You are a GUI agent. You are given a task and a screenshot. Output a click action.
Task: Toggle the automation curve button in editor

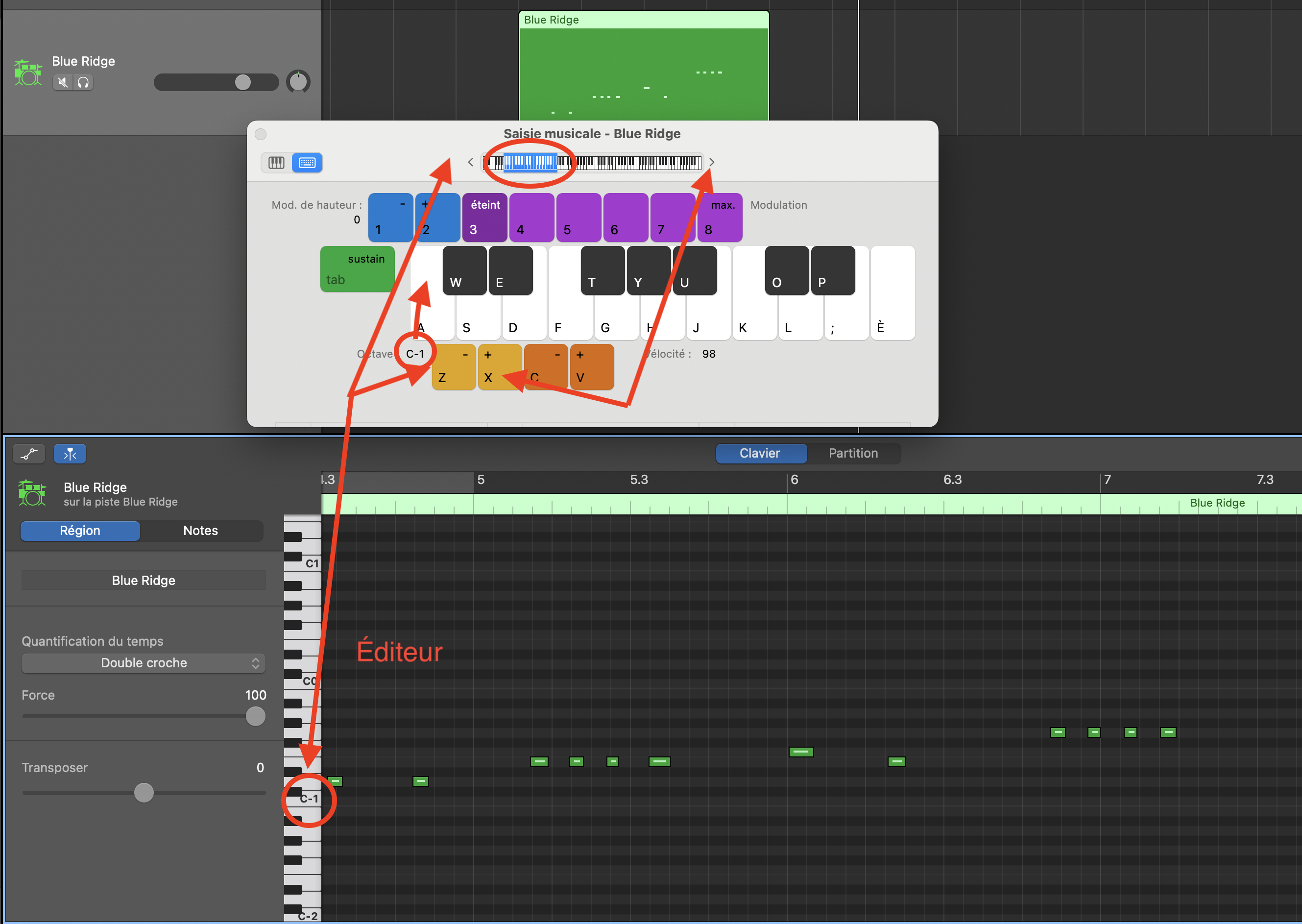tap(29, 454)
